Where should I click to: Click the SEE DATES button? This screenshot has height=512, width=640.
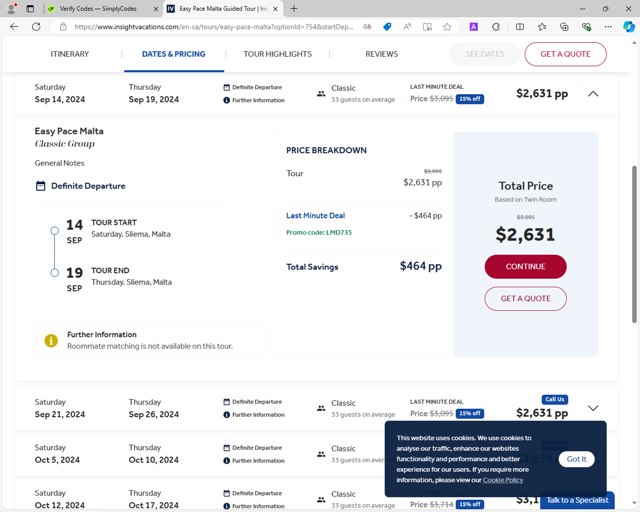click(485, 54)
